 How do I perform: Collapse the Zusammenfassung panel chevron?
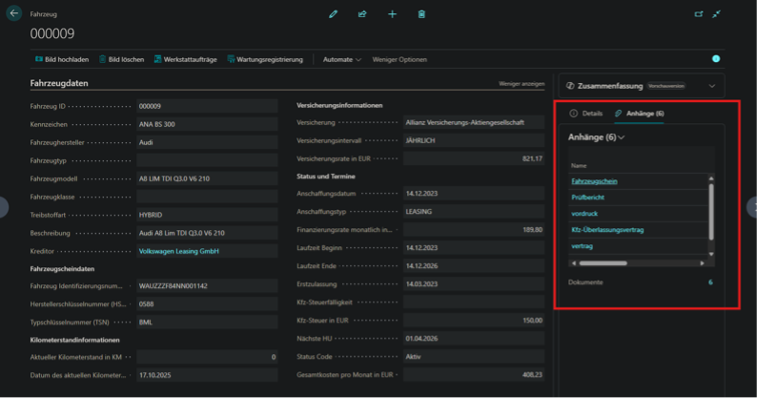pos(712,86)
